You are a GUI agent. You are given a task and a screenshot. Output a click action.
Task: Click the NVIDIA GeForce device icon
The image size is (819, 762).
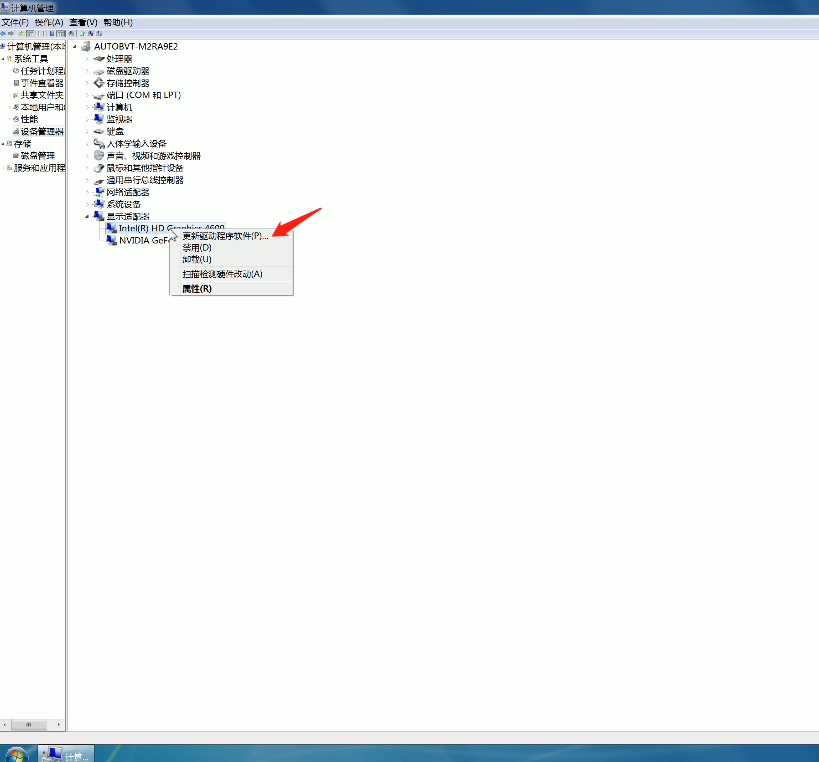tap(111, 240)
